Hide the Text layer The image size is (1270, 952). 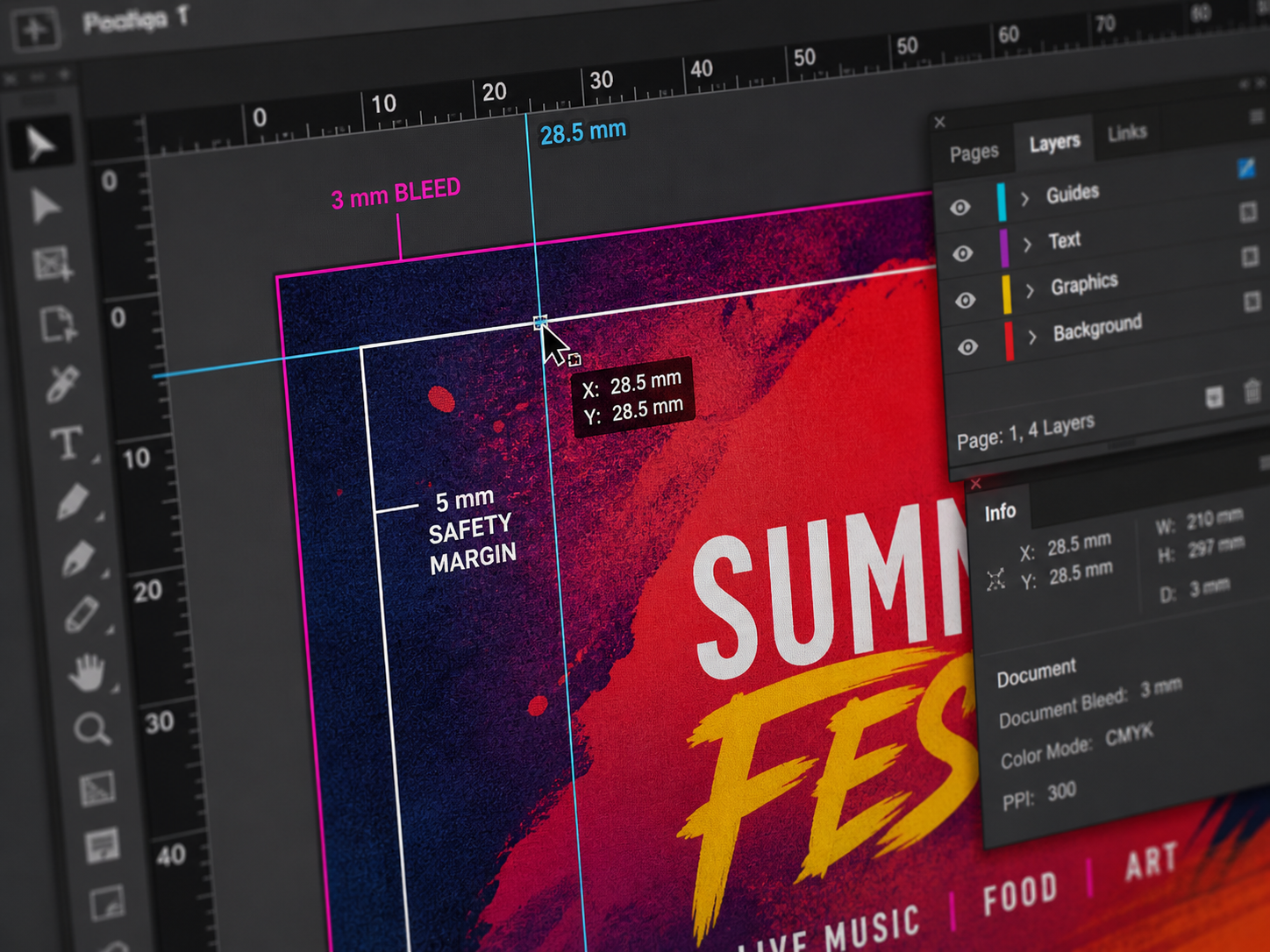[962, 253]
